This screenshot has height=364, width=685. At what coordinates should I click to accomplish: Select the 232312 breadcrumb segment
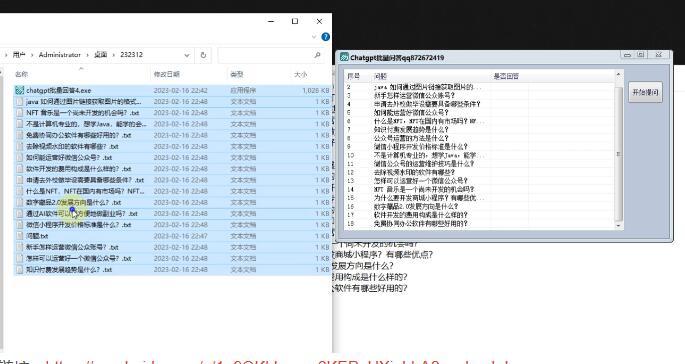click(131, 55)
